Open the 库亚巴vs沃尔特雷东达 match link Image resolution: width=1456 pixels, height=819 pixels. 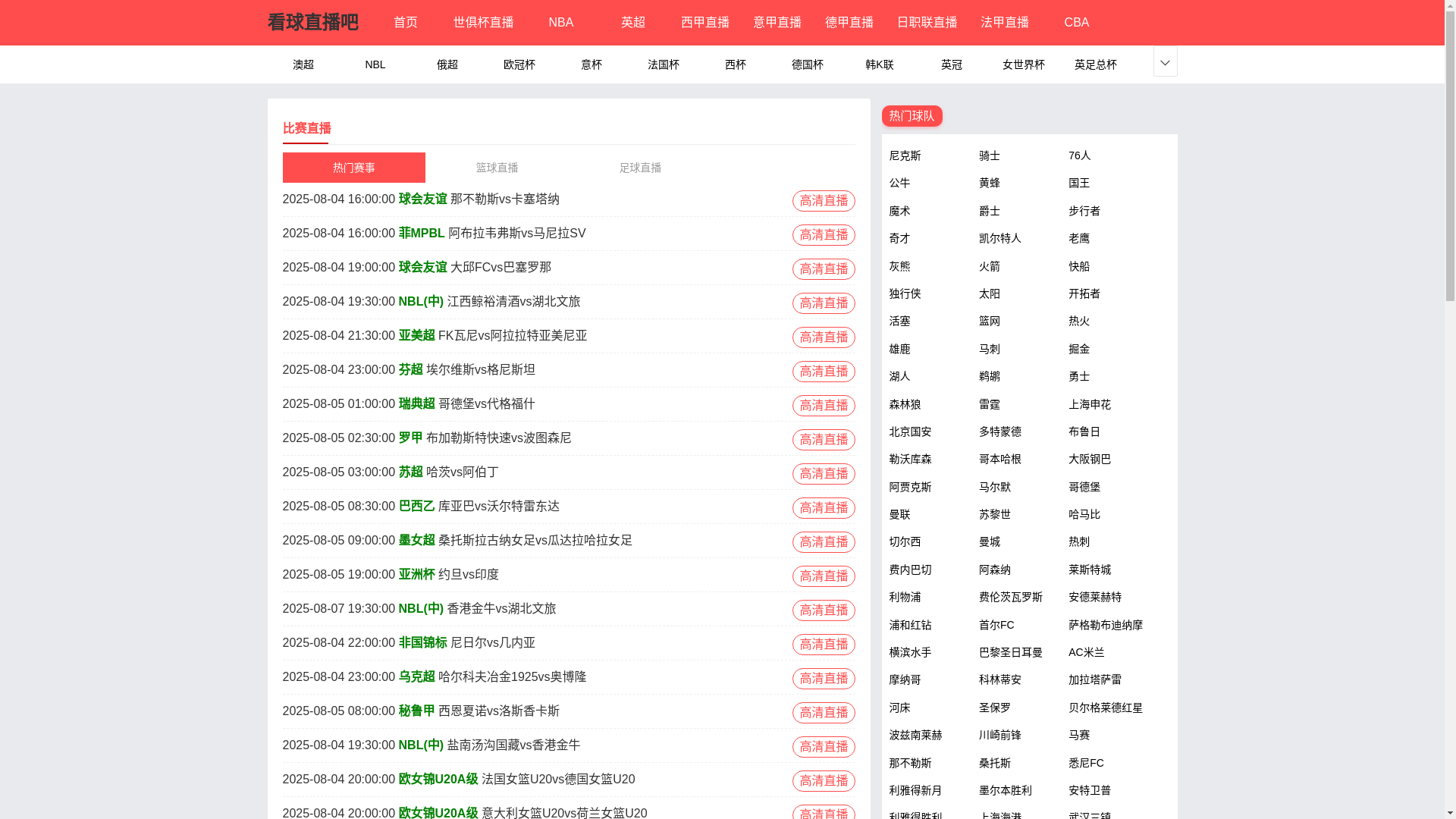tap(499, 506)
